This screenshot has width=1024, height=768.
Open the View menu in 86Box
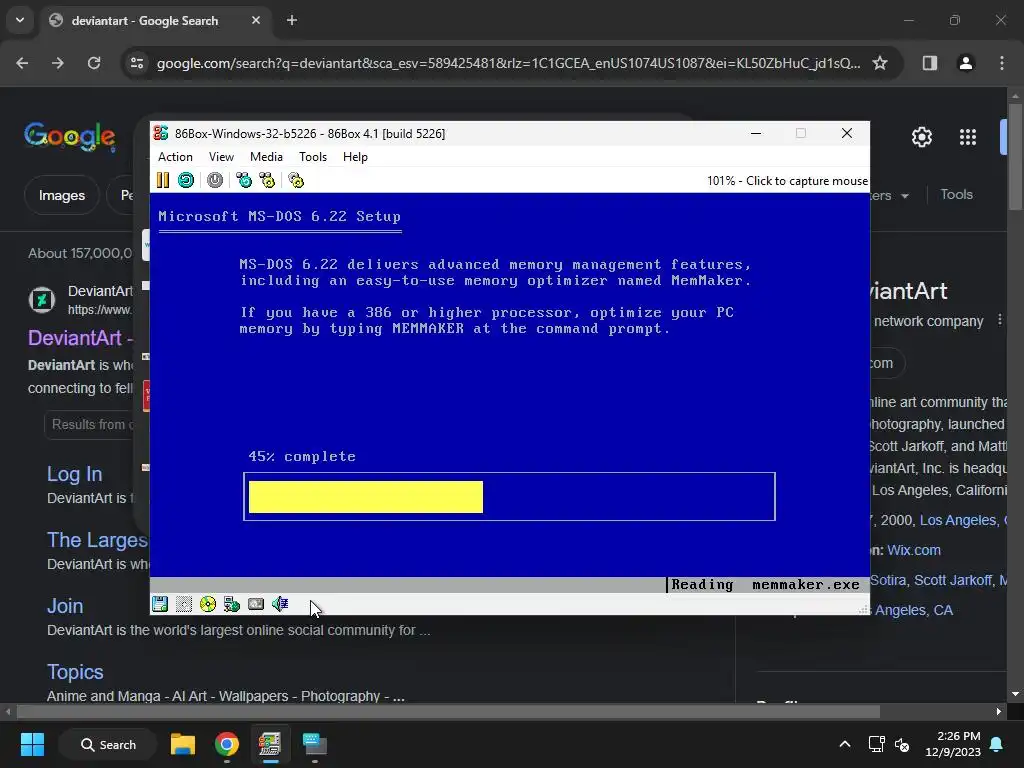tap(221, 157)
